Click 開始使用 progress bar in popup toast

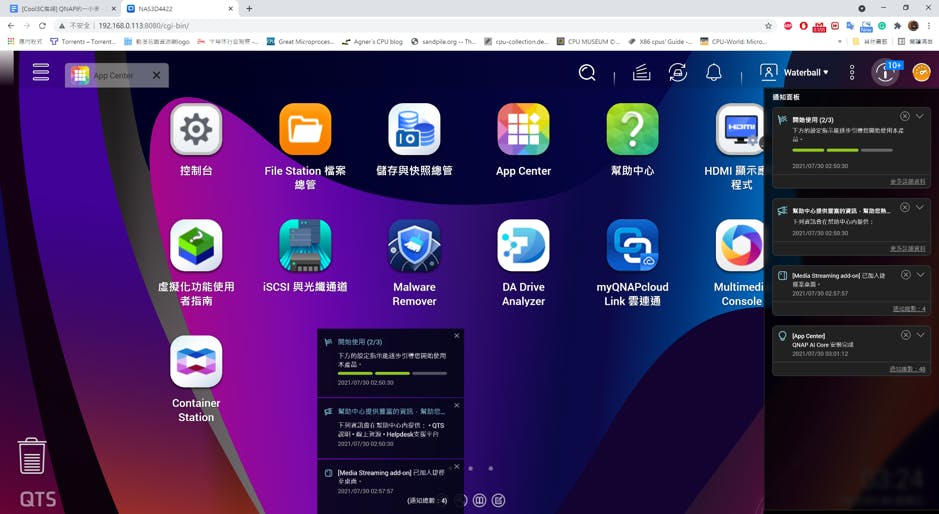(392, 373)
